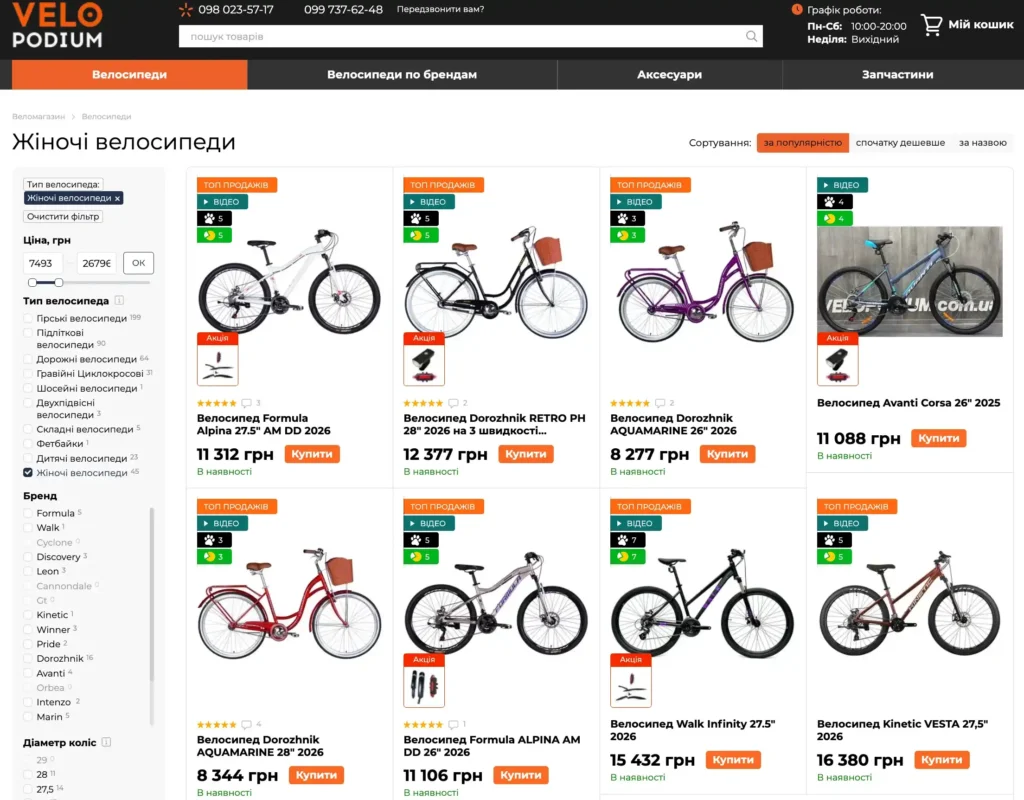This screenshot has width=1024, height=800.
Task: Click the info icon beside Тип велосипеда
Action: 119,300
